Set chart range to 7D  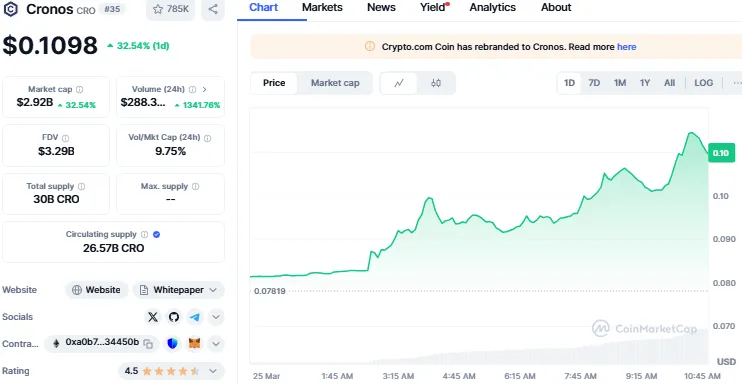click(594, 83)
